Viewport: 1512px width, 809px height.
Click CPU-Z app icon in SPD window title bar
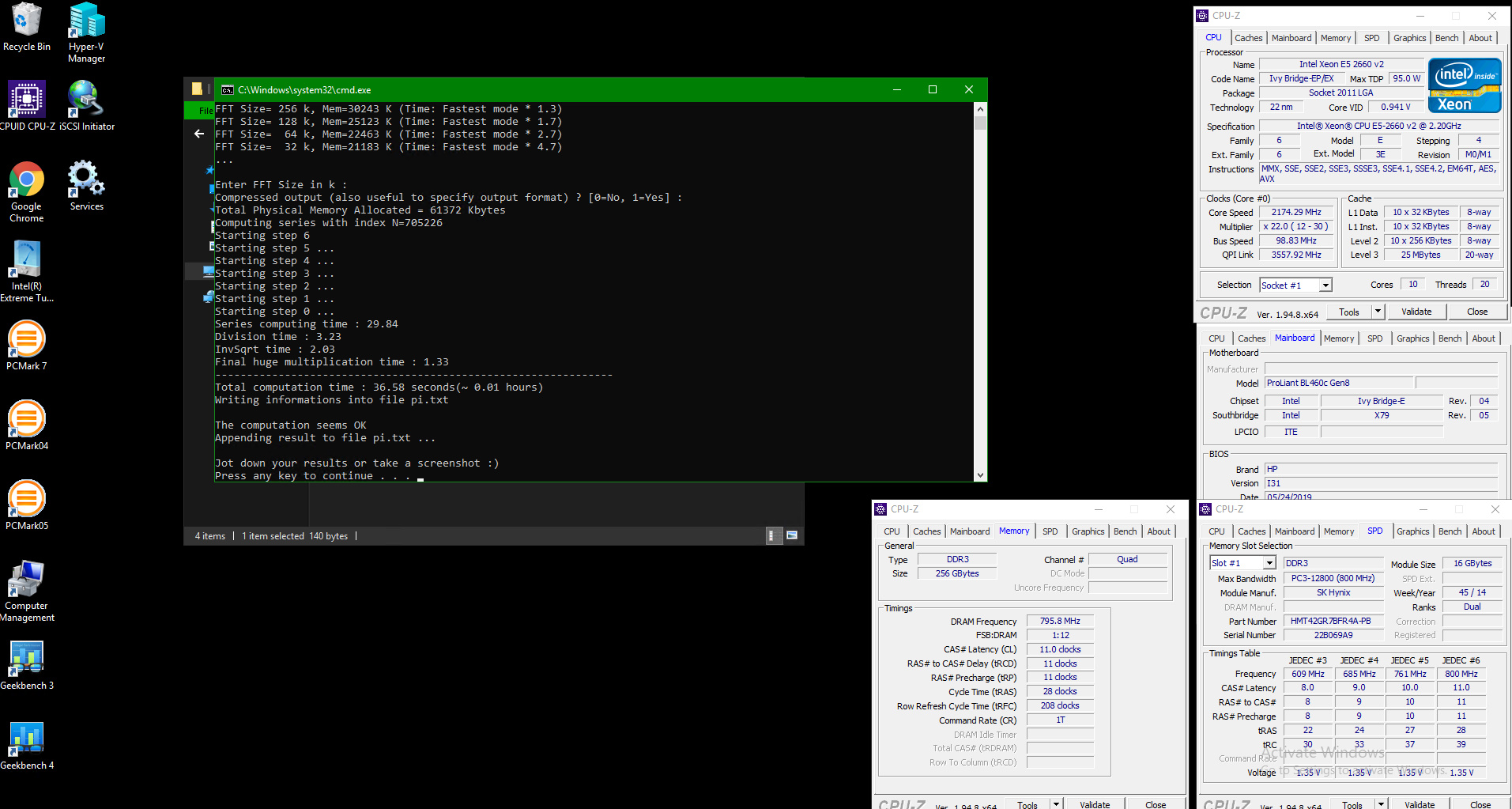(1205, 509)
